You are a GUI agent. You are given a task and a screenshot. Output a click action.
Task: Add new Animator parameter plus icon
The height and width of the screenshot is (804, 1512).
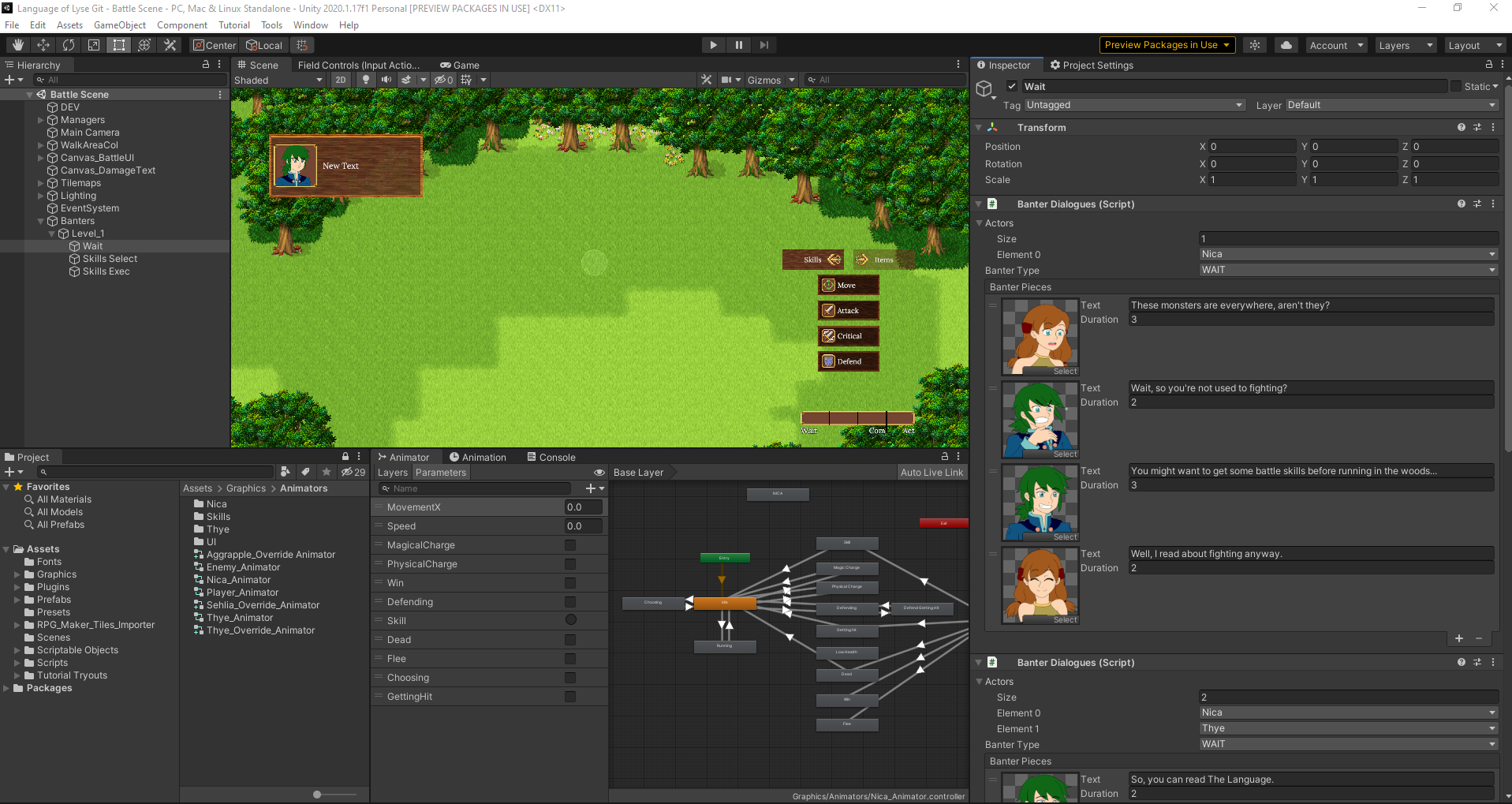[591, 488]
